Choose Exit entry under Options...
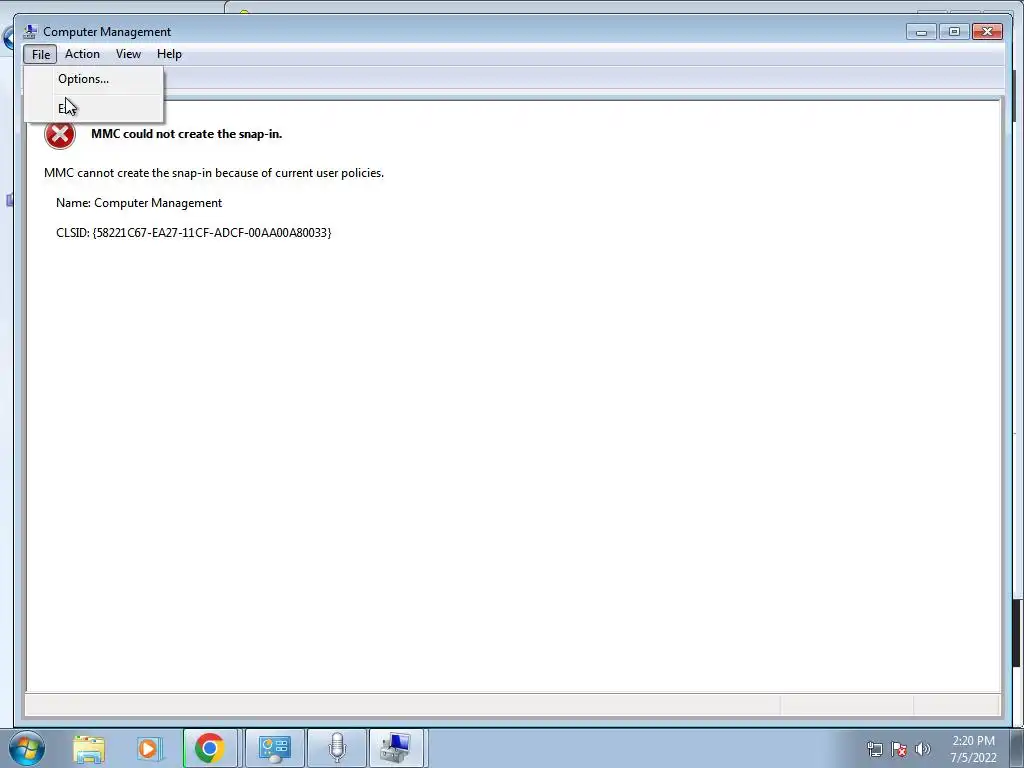 tap(94, 108)
